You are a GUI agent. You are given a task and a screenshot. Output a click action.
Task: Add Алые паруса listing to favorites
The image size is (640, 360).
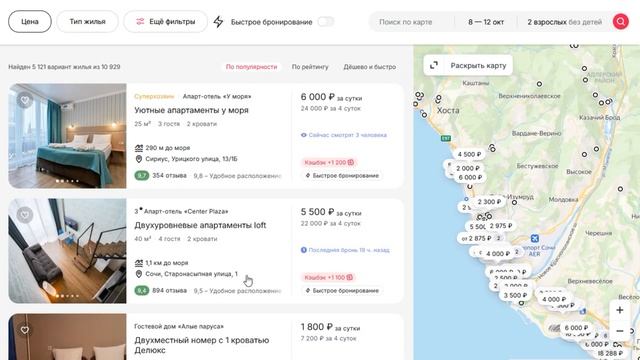click(x=25, y=330)
